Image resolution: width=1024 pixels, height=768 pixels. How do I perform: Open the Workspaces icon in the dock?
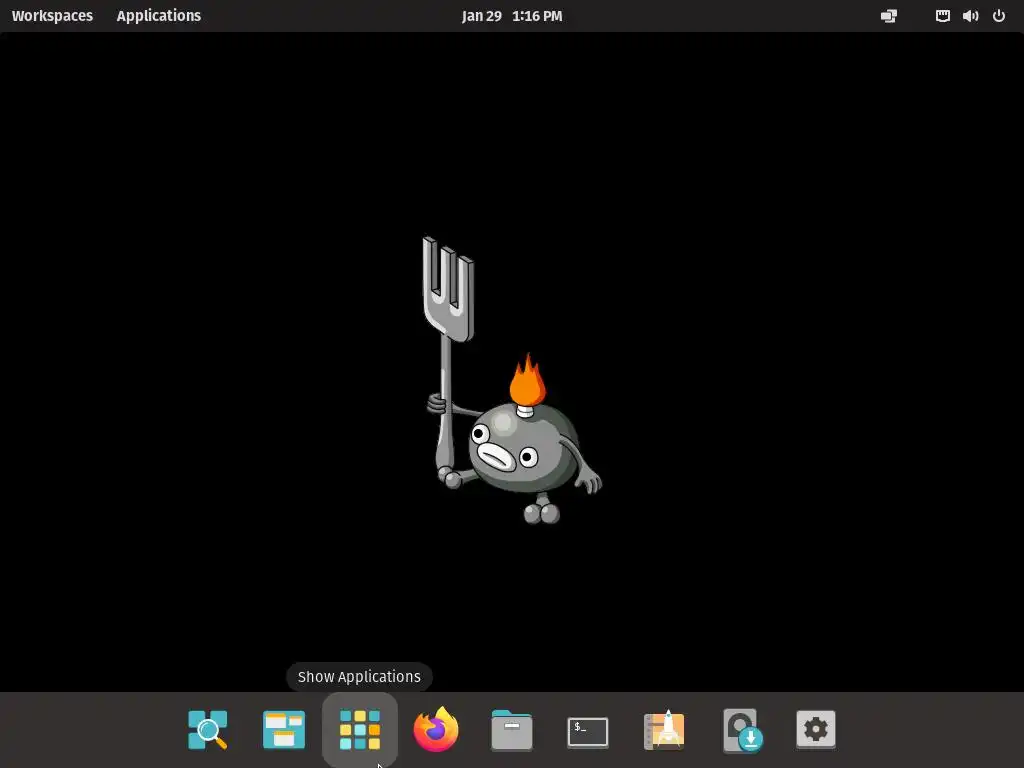click(x=283, y=729)
